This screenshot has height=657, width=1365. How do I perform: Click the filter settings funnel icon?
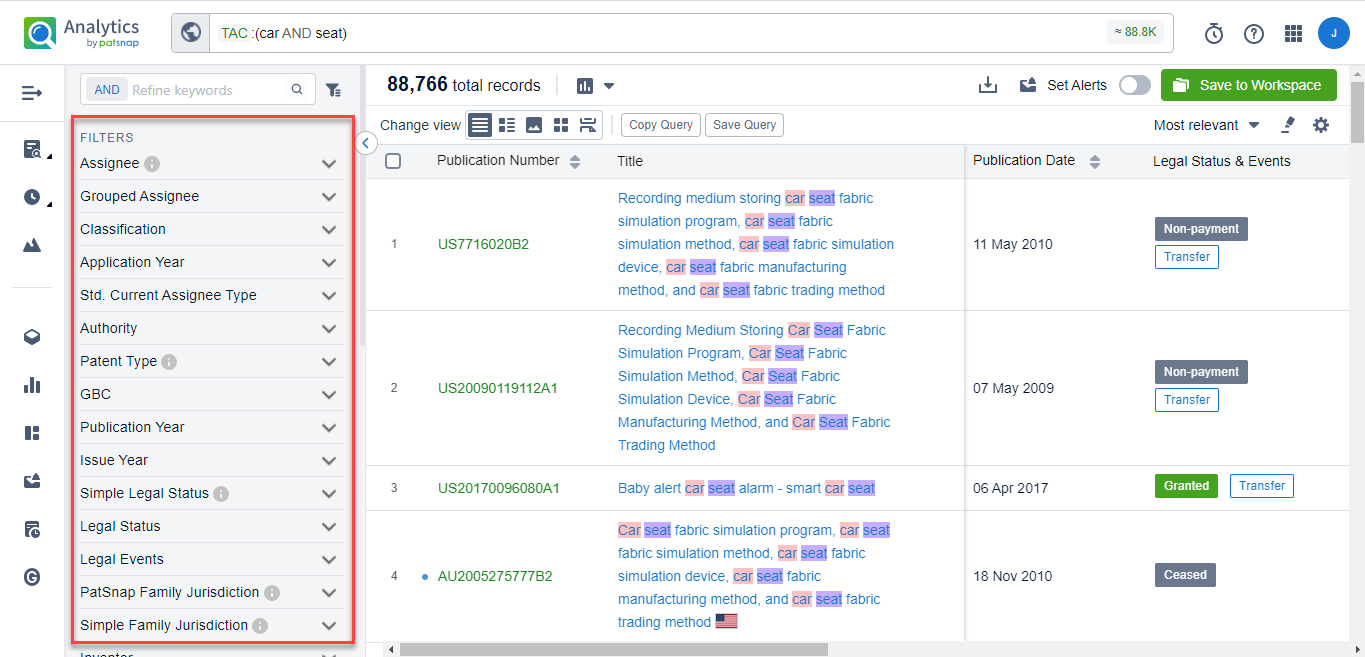coord(334,90)
